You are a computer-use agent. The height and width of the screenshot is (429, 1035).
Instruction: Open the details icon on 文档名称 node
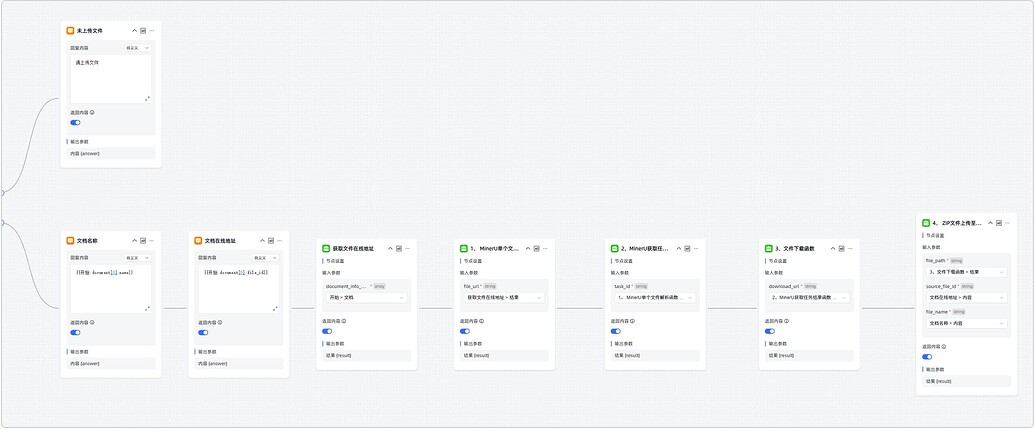click(x=143, y=241)
